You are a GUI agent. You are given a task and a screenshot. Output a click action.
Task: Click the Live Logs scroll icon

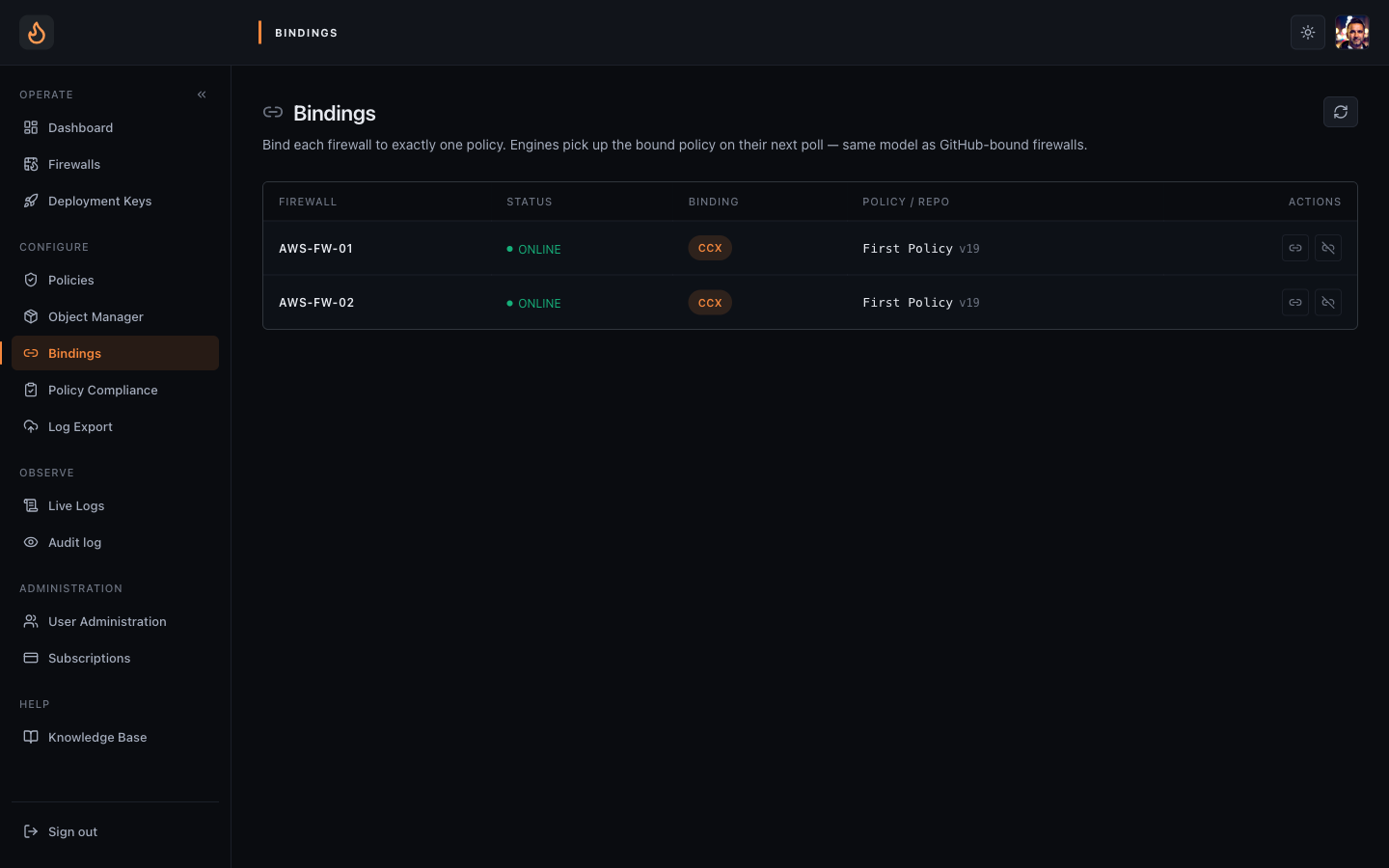[31, 505]
